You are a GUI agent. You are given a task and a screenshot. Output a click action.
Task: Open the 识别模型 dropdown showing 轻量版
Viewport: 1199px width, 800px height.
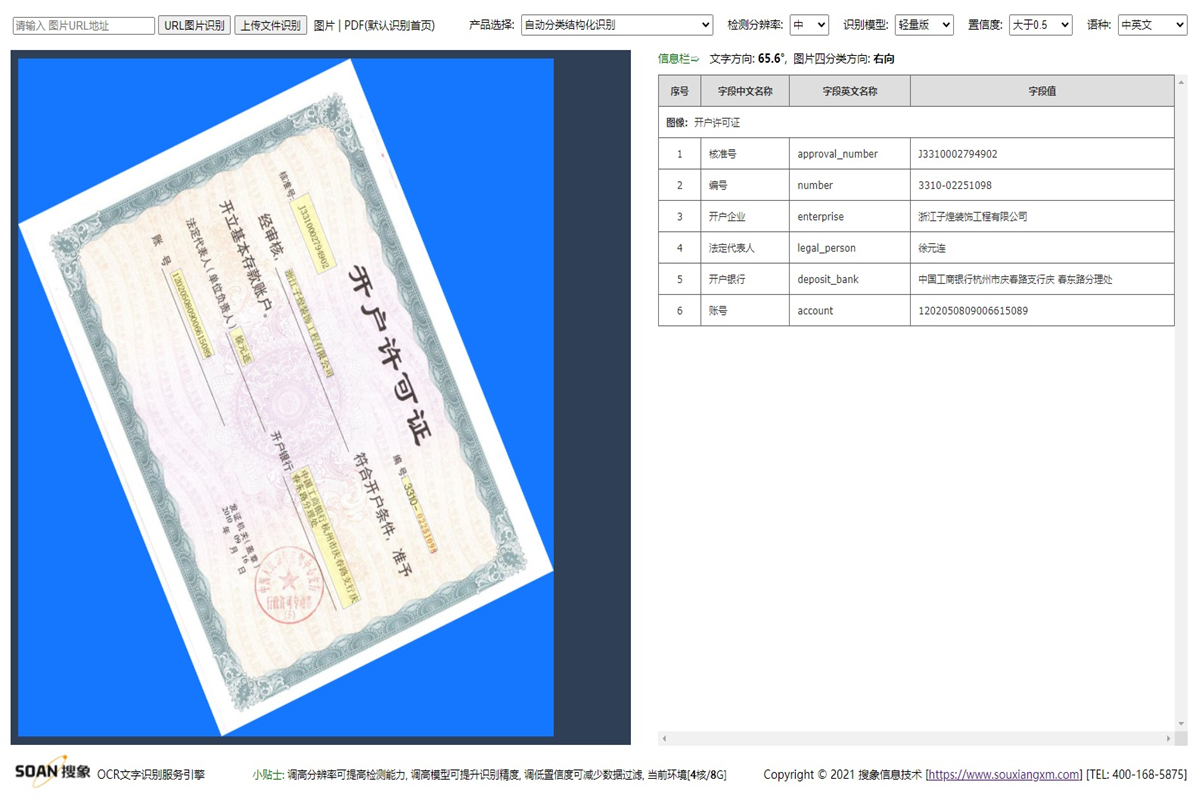click(923, 25)
